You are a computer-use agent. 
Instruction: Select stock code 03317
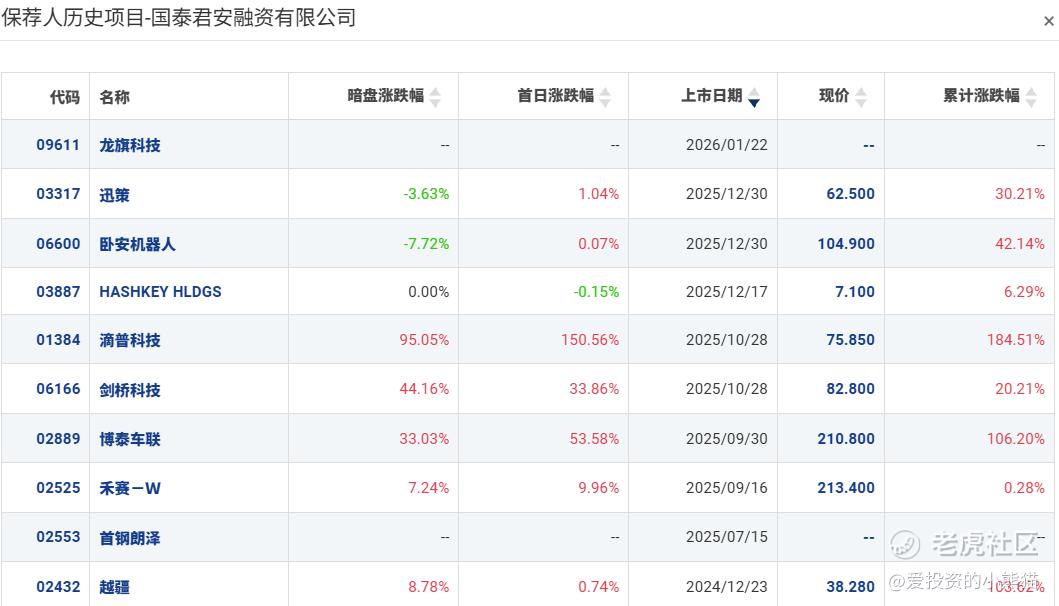click(58, 194)
